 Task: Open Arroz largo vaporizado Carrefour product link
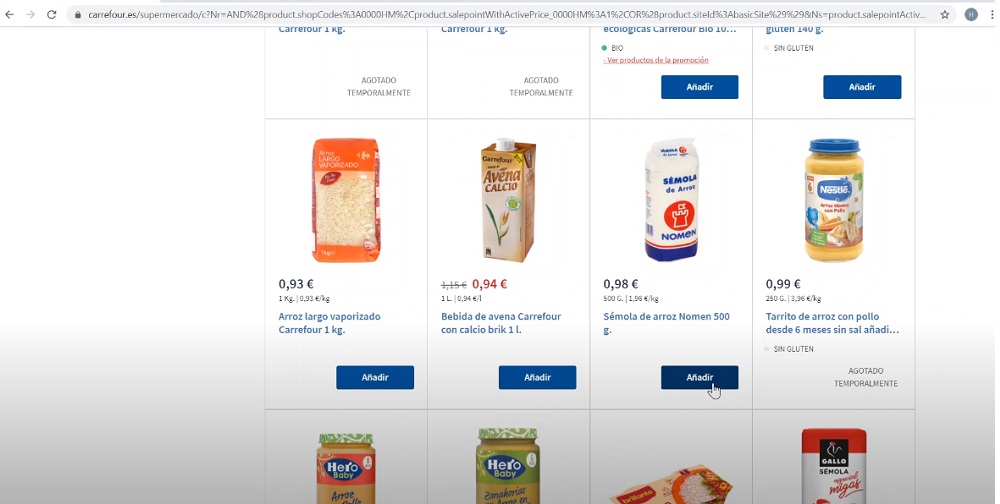pyautogui.click(x=329, y=323)
